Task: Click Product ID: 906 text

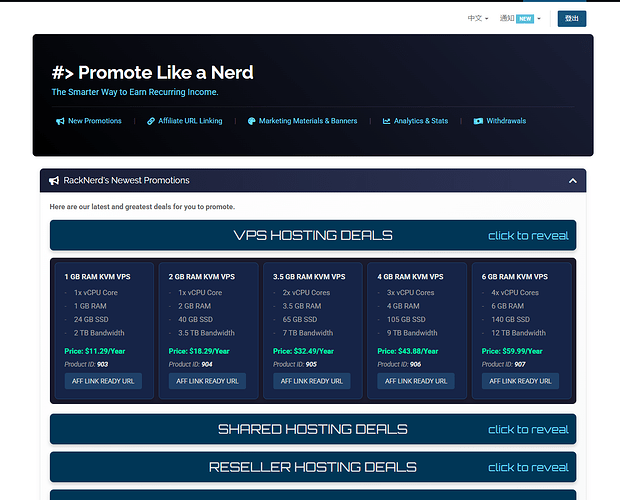Action: tap(399, 364)
